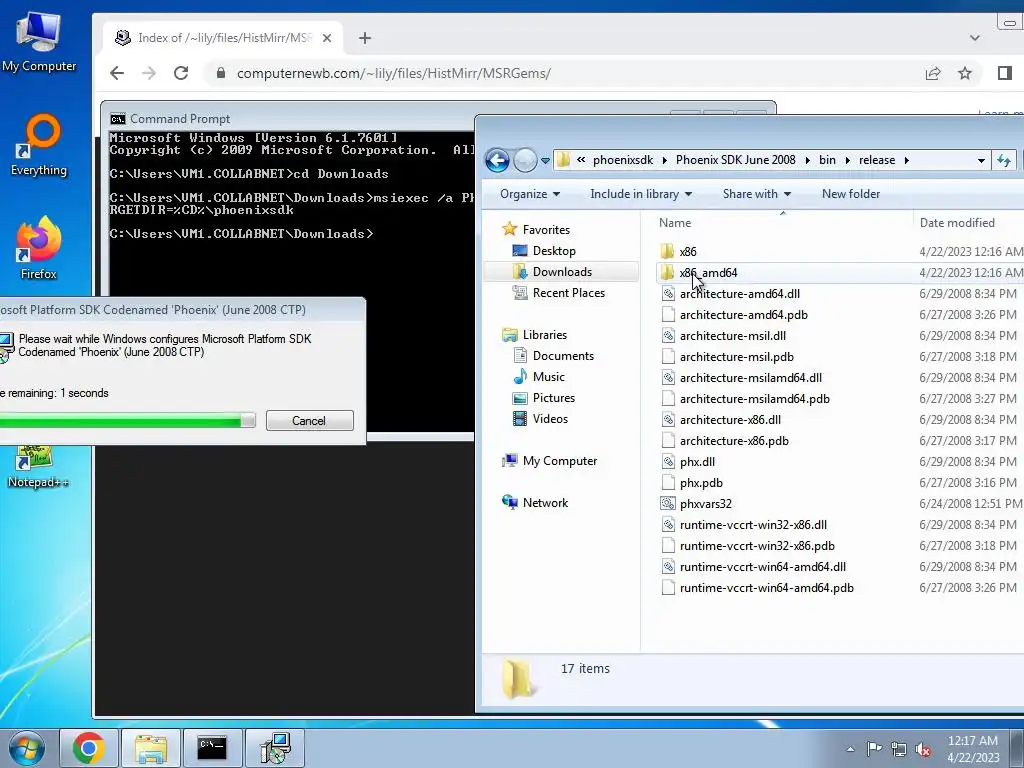Open the Organize menu
The image size is (1024, 768).
[x=530, y=194]
